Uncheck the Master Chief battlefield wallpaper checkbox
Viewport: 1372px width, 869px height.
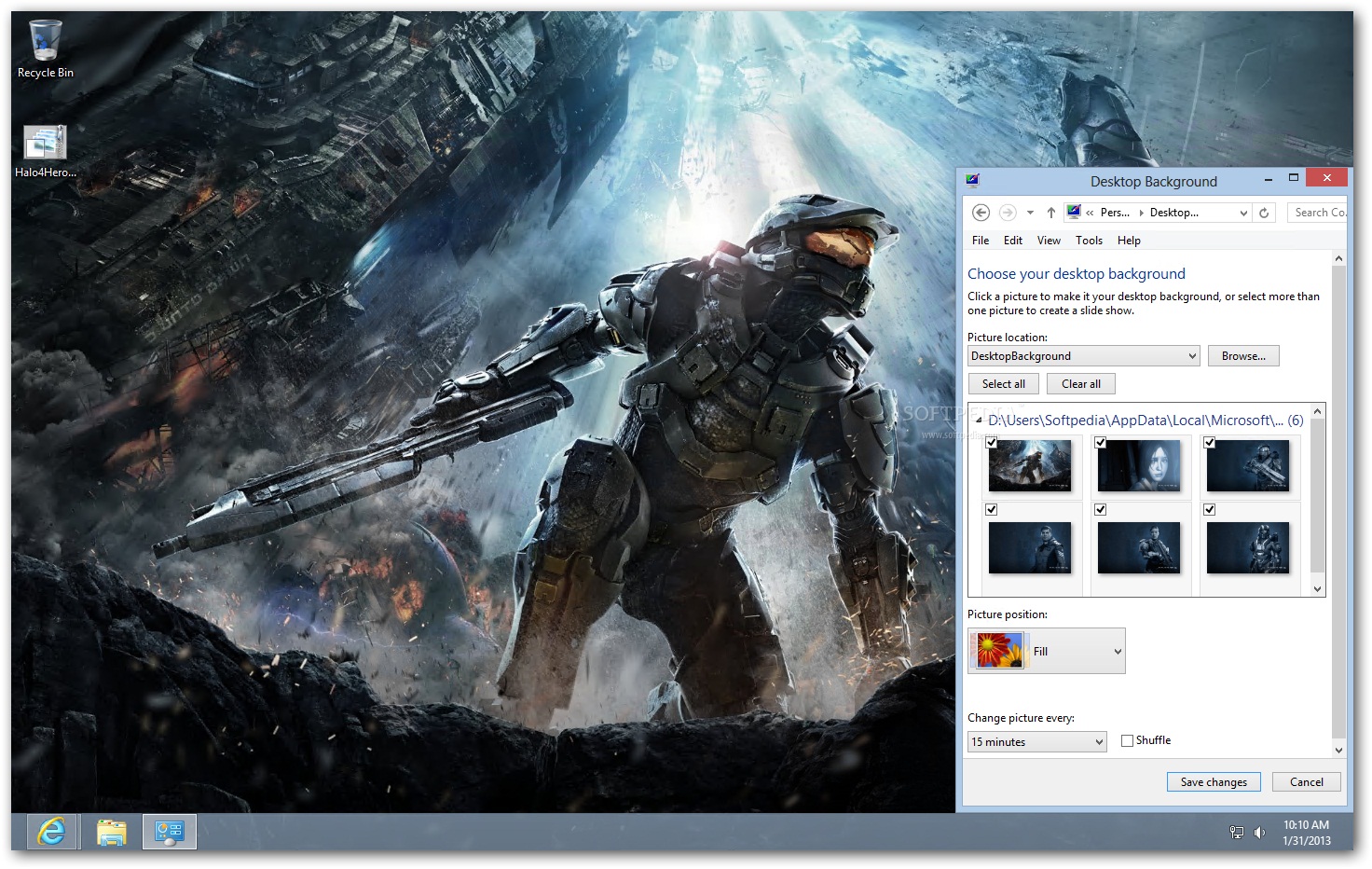[x=992, y=443]
